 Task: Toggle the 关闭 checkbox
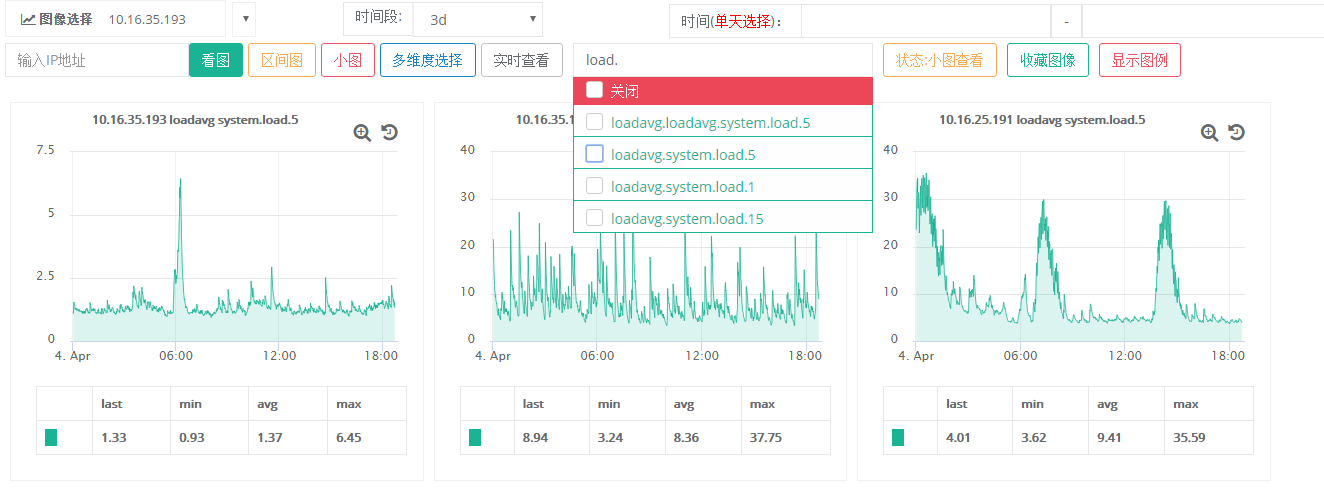(594, 90)
